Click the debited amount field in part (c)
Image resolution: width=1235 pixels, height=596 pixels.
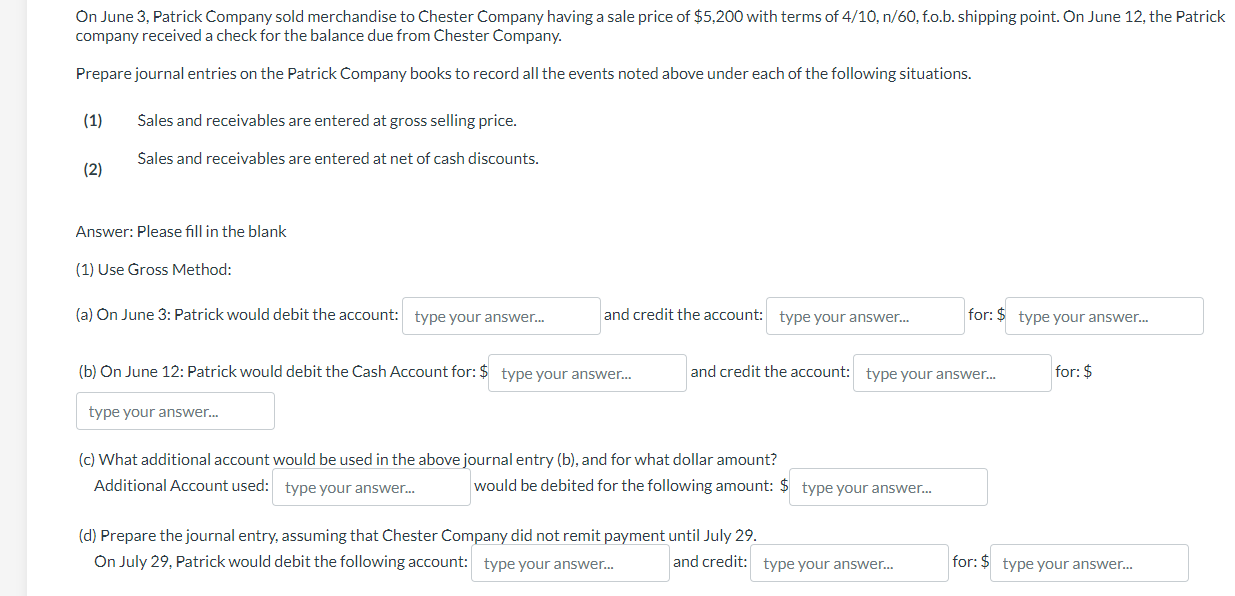coord(888,487)
